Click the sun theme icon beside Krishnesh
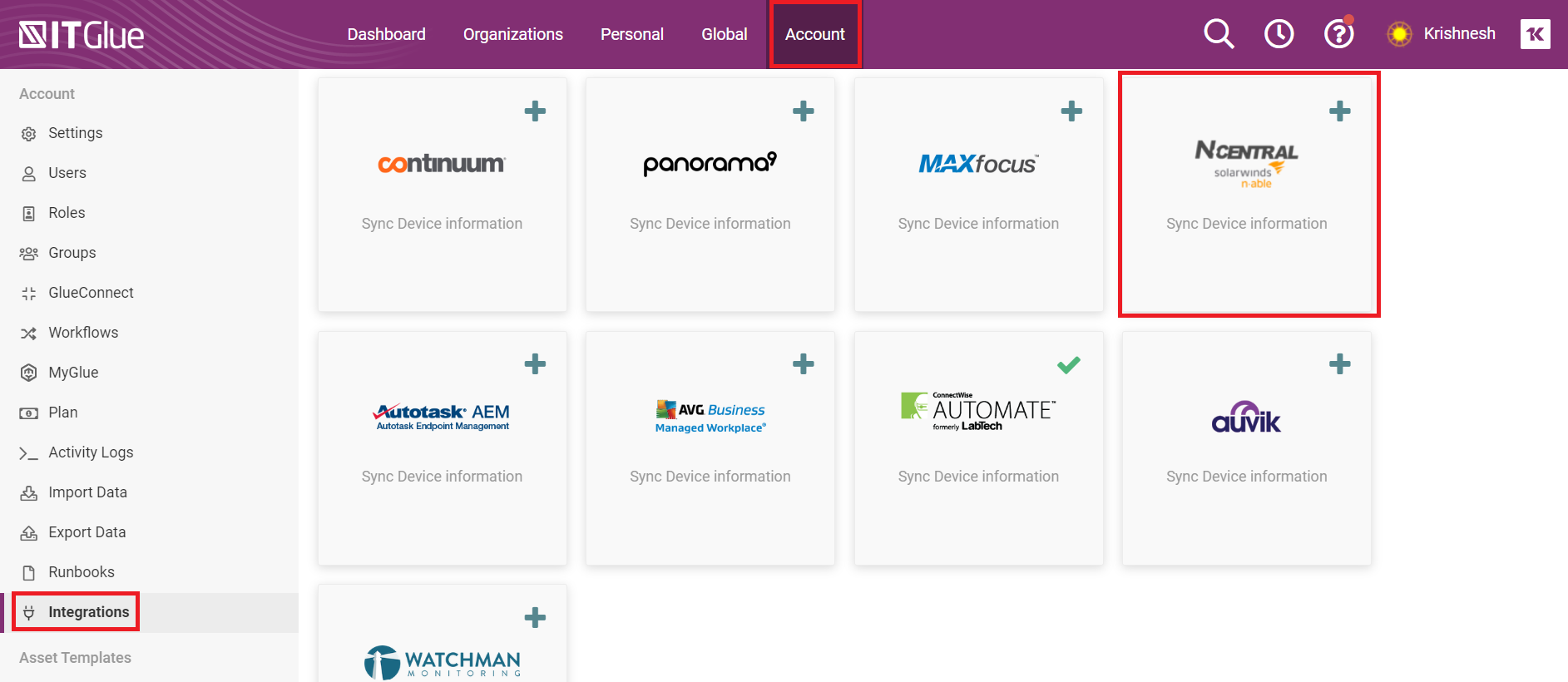1568x682 pixels. (1399, 34)
